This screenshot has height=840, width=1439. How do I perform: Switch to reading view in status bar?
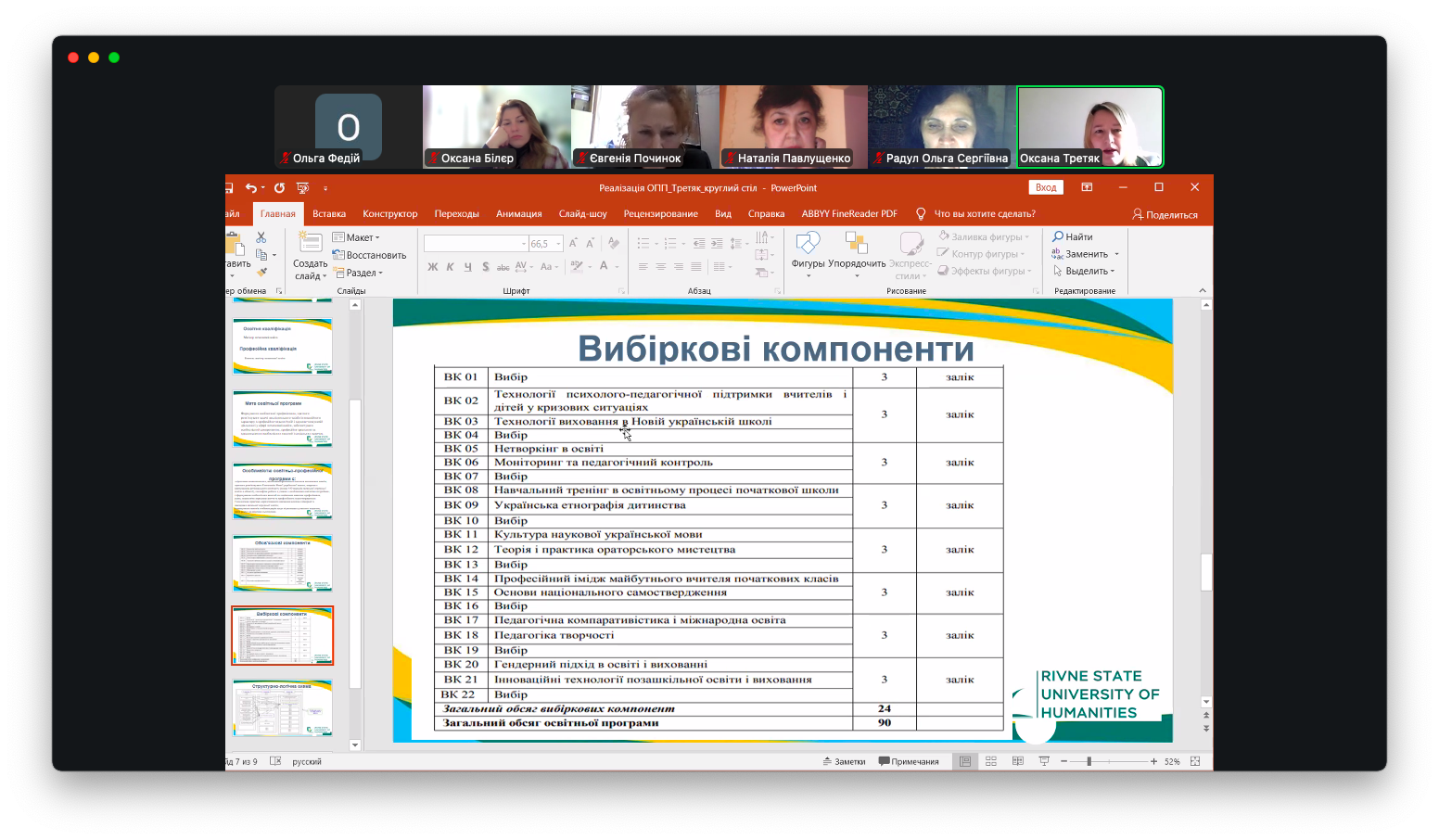[x=1017, y=761]
